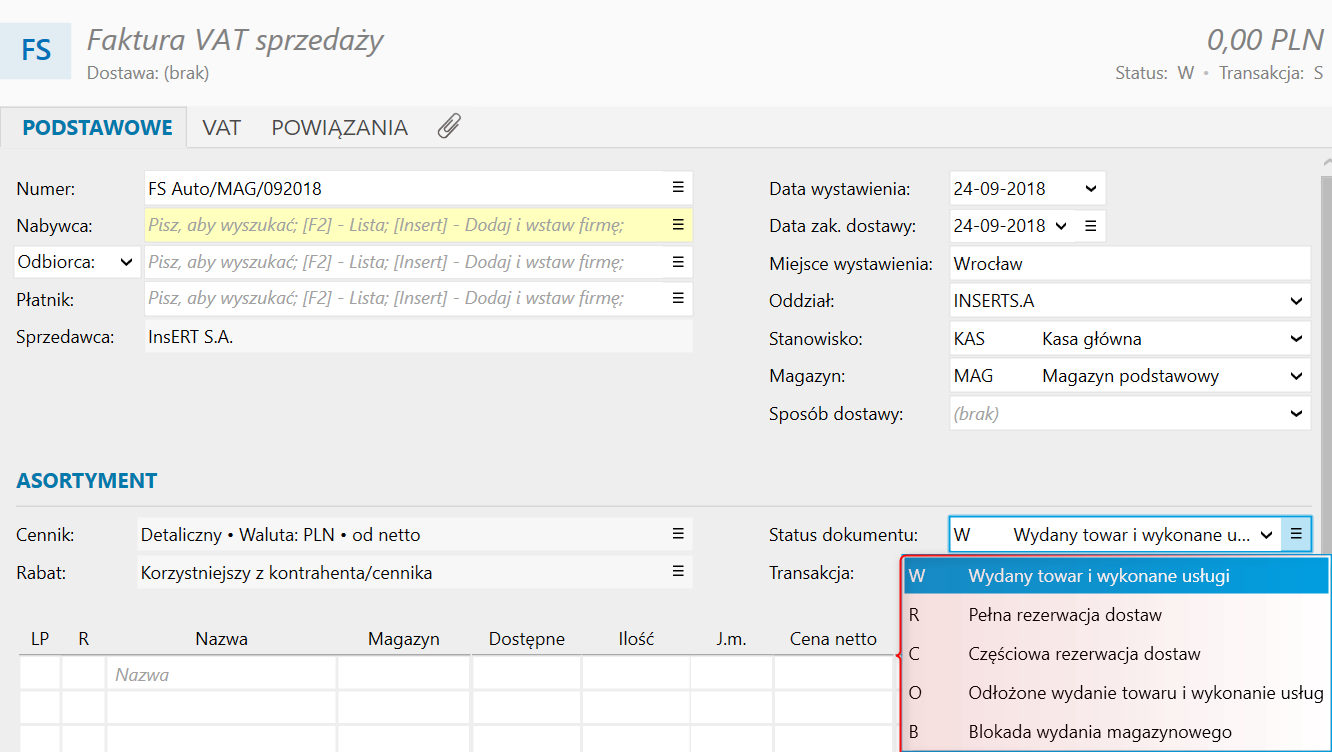Open the Rabat field menu icon
The image size is (1332, 752).
coord(677,572)
